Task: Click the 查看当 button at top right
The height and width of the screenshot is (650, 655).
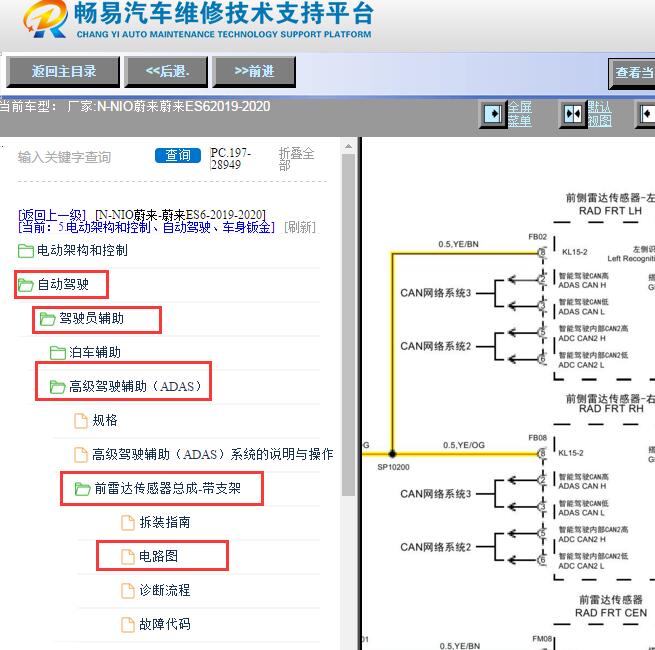Action: tap(632, 73)
